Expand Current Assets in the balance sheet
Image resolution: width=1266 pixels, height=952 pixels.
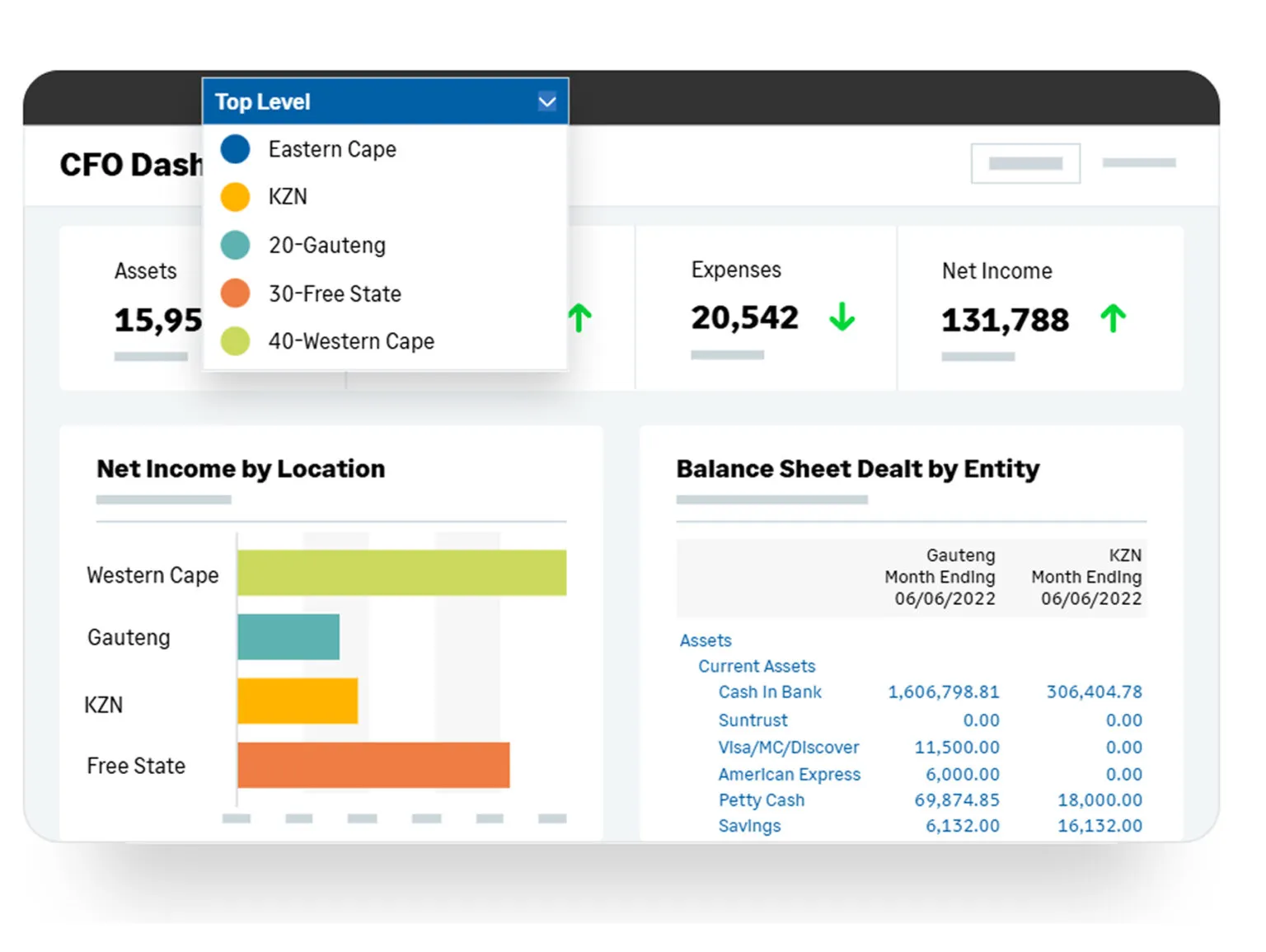[x=756, y=666]
